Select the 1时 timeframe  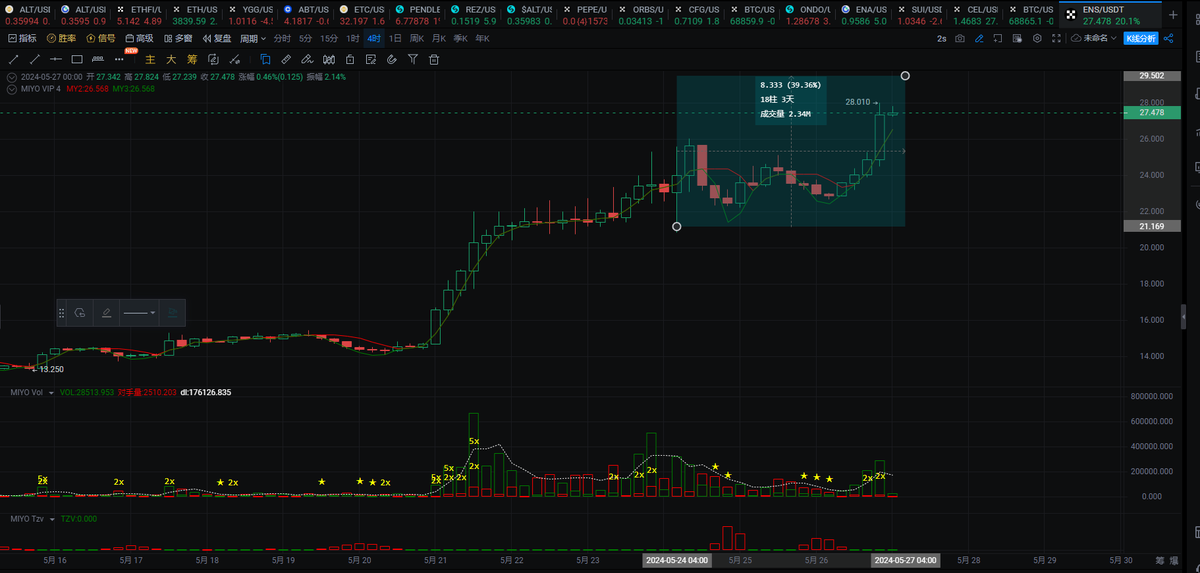(x=353, y=38)
